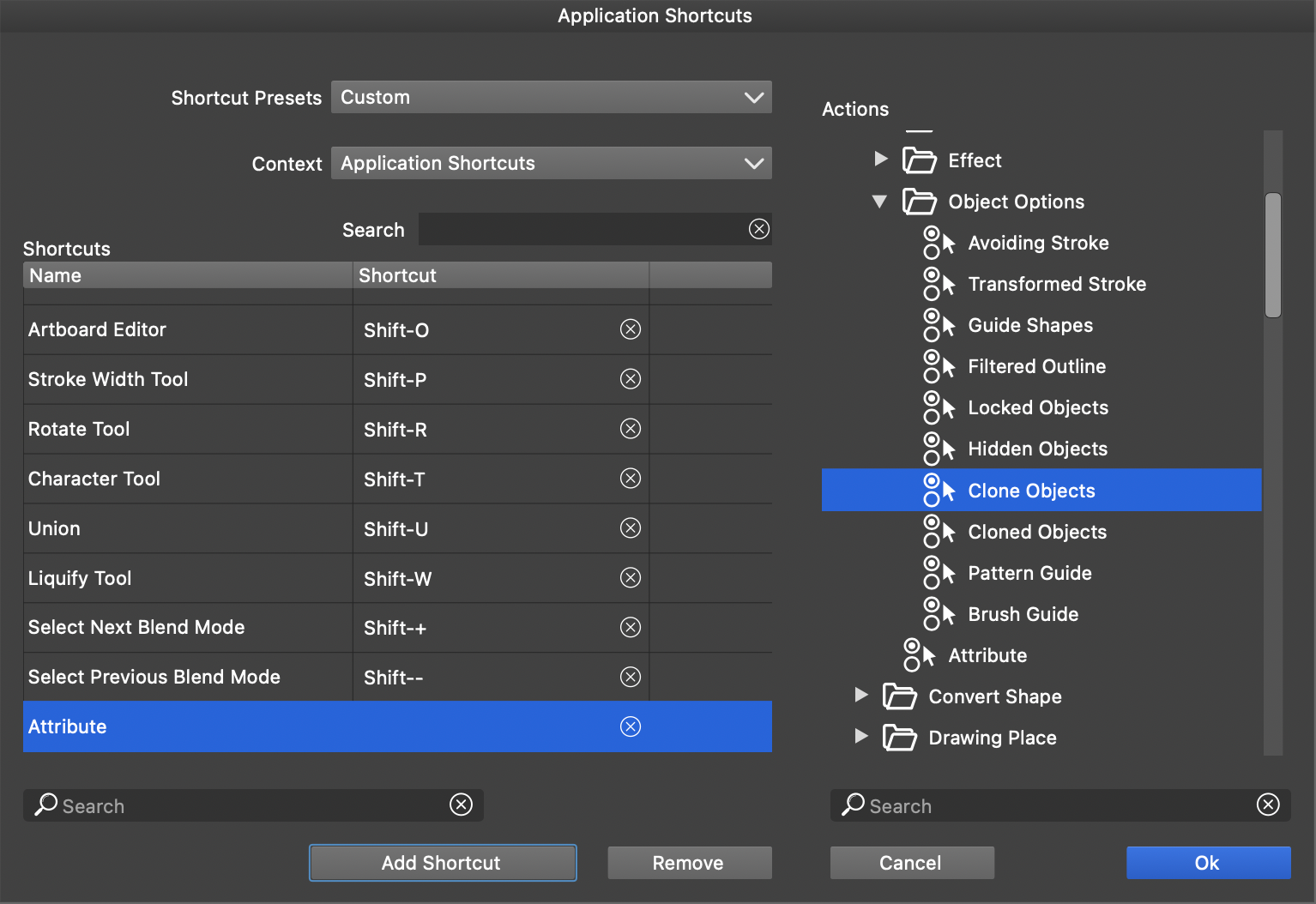The height and width of the screenshot is (904, 1316).
Task: Clear the Shift-O shortcut for Artboard Editor
Action: [631, 329]
